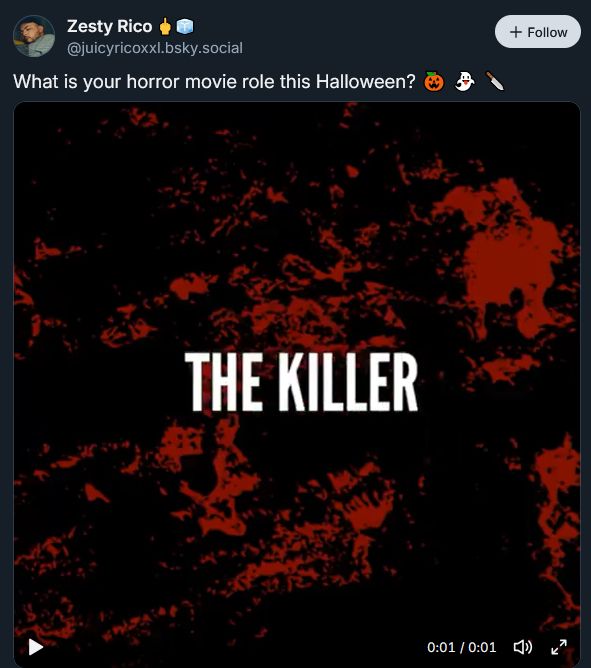This screenshot has width=591, height=668.
Task: Click the pumpkin emoji in the post
Action: [x=434, y=81]
